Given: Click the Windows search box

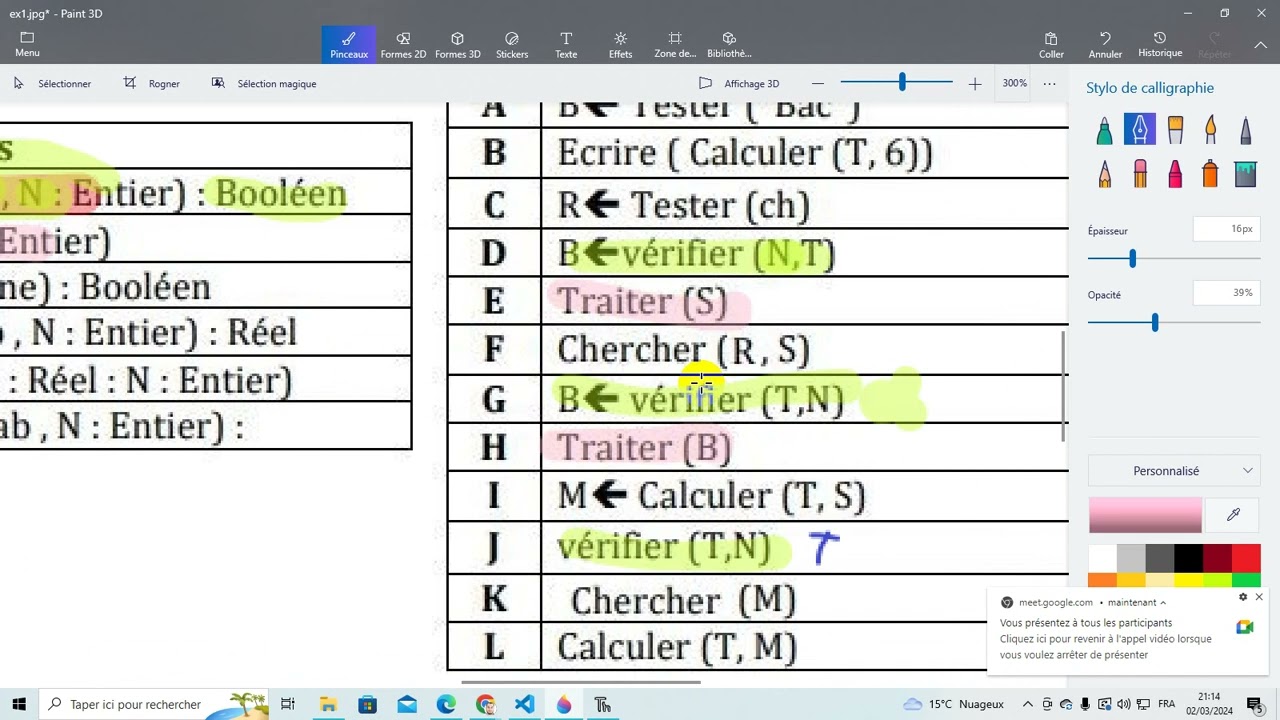Looking at the screenshot, I should pyautogui.click(x=154, y=704).
